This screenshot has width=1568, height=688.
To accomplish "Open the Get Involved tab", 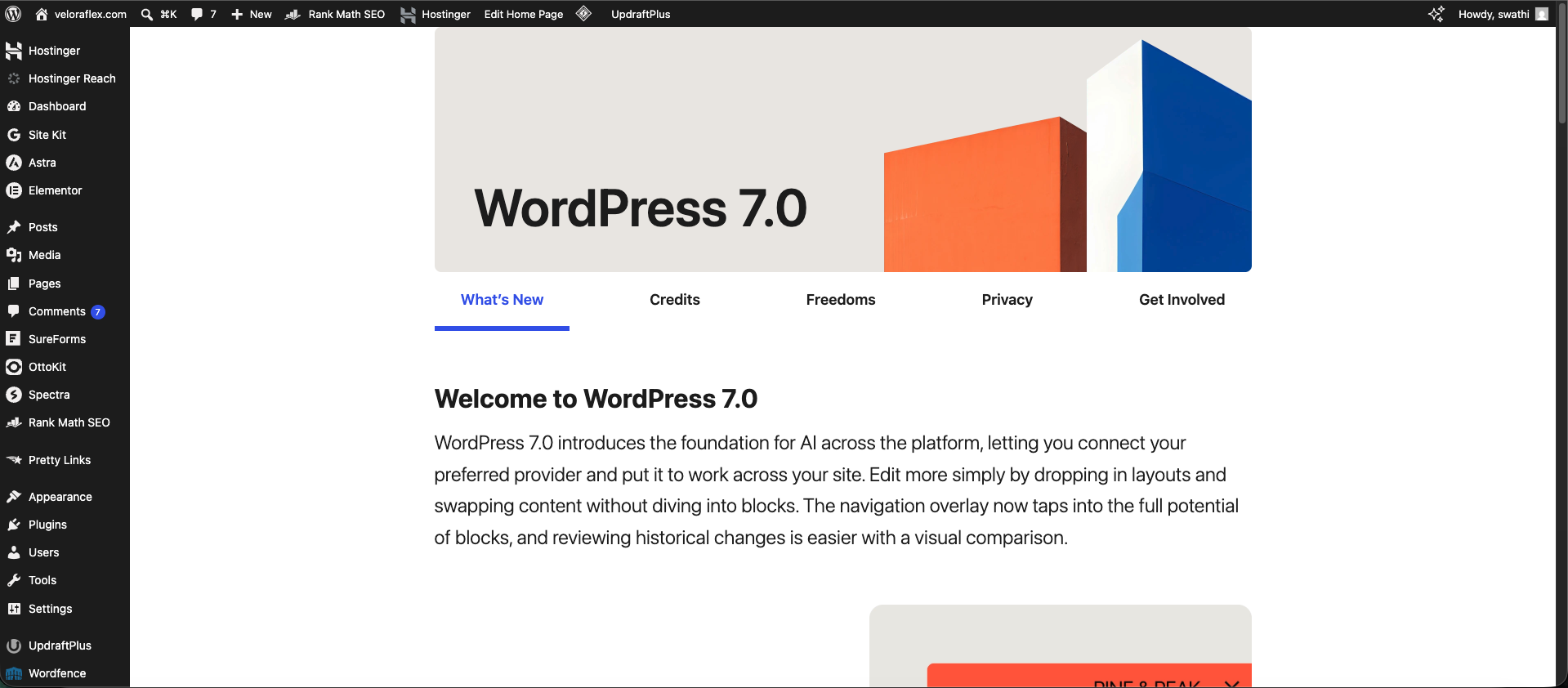I will point(1182,300).
